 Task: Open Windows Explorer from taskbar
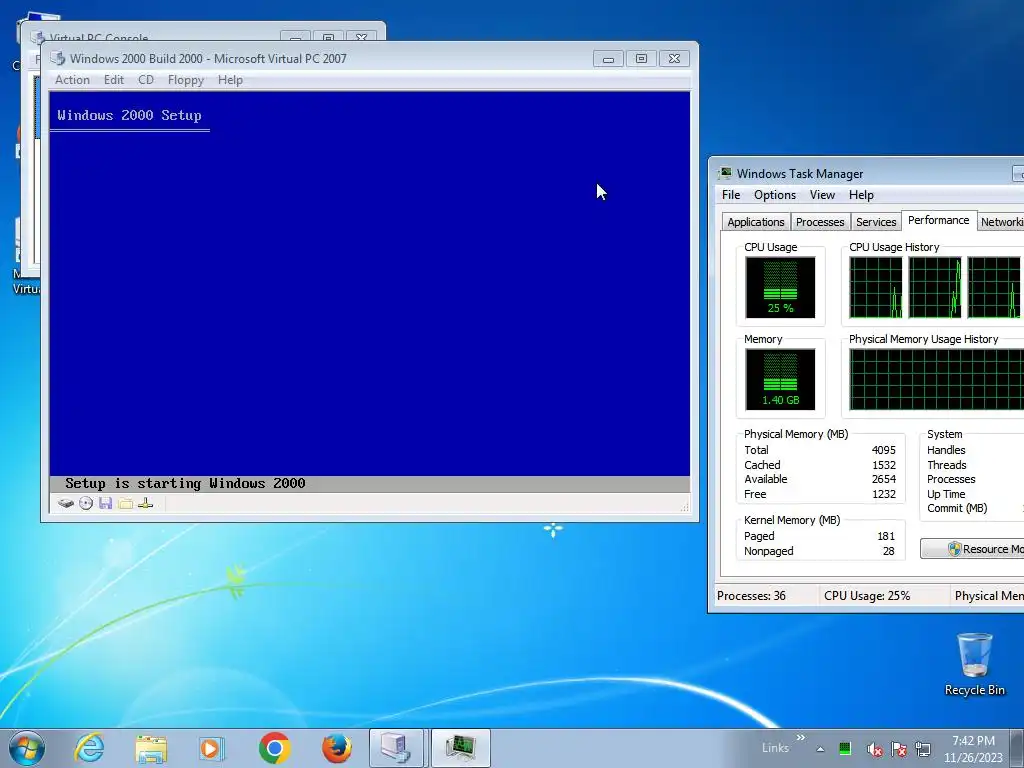151,748
